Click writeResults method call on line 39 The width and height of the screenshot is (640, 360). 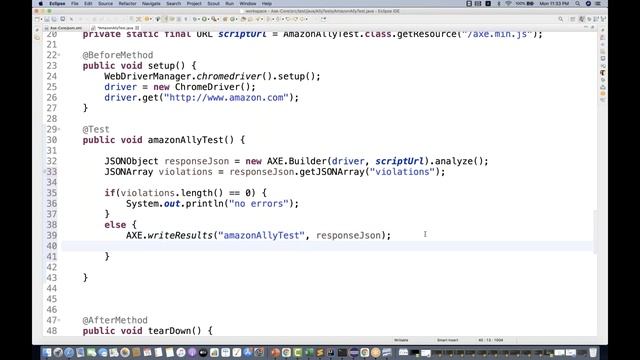(180, 236)
